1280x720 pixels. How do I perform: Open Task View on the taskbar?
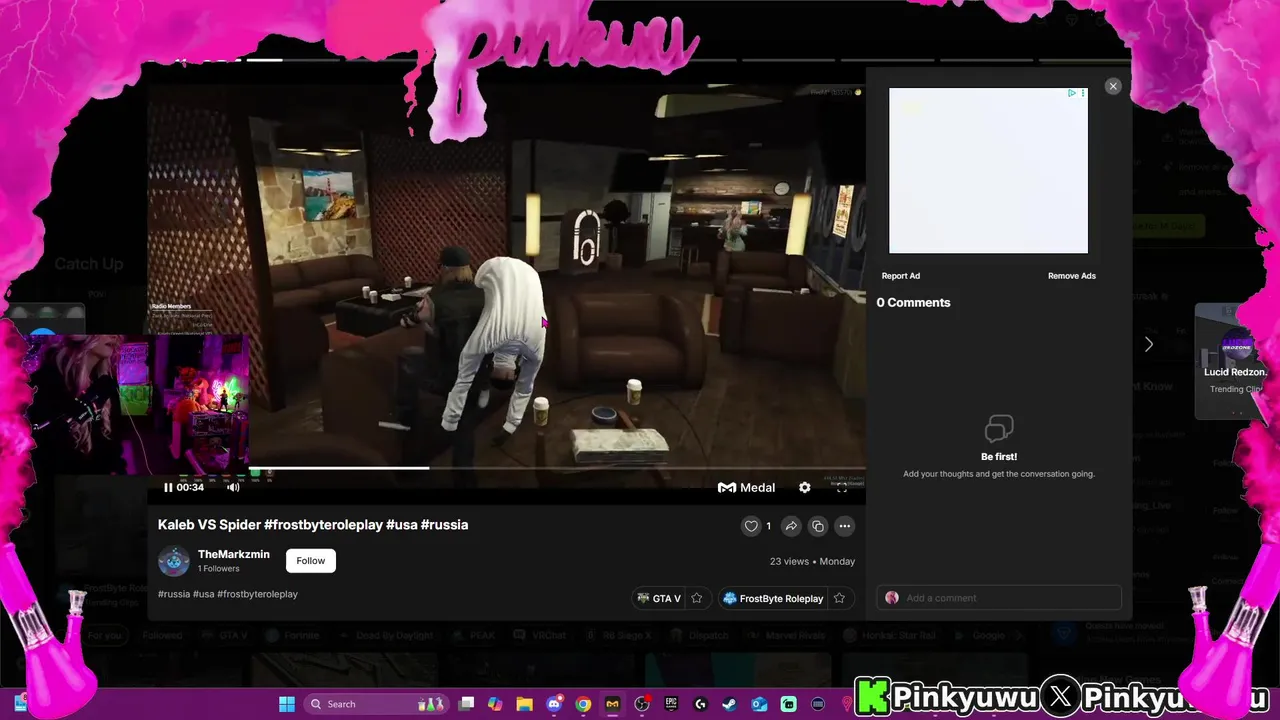coord(467,704)
